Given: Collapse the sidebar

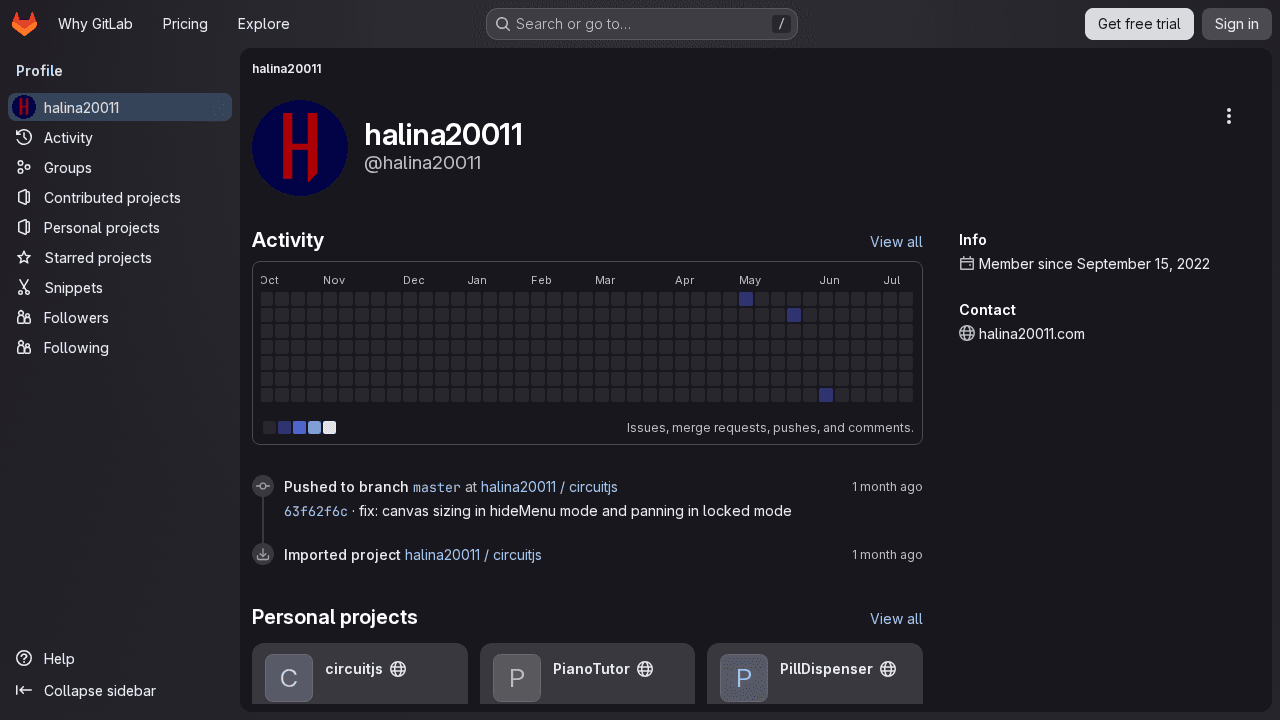Looking at the screenshot, I should click(x=120, y=690).
